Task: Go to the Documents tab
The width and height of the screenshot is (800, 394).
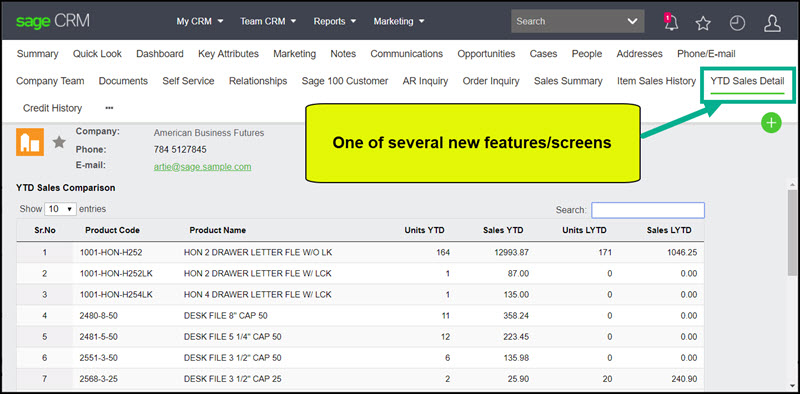Action: [123, 81]
